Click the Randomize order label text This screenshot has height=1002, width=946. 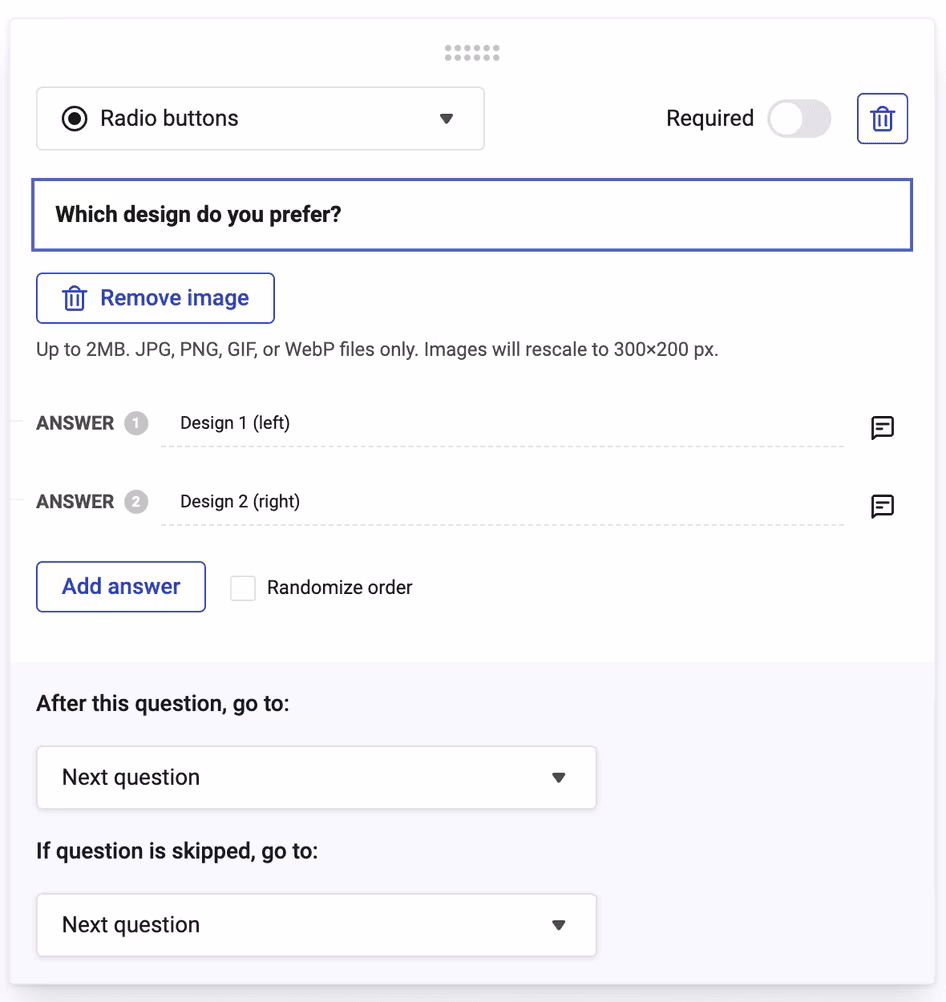[339, 587]
